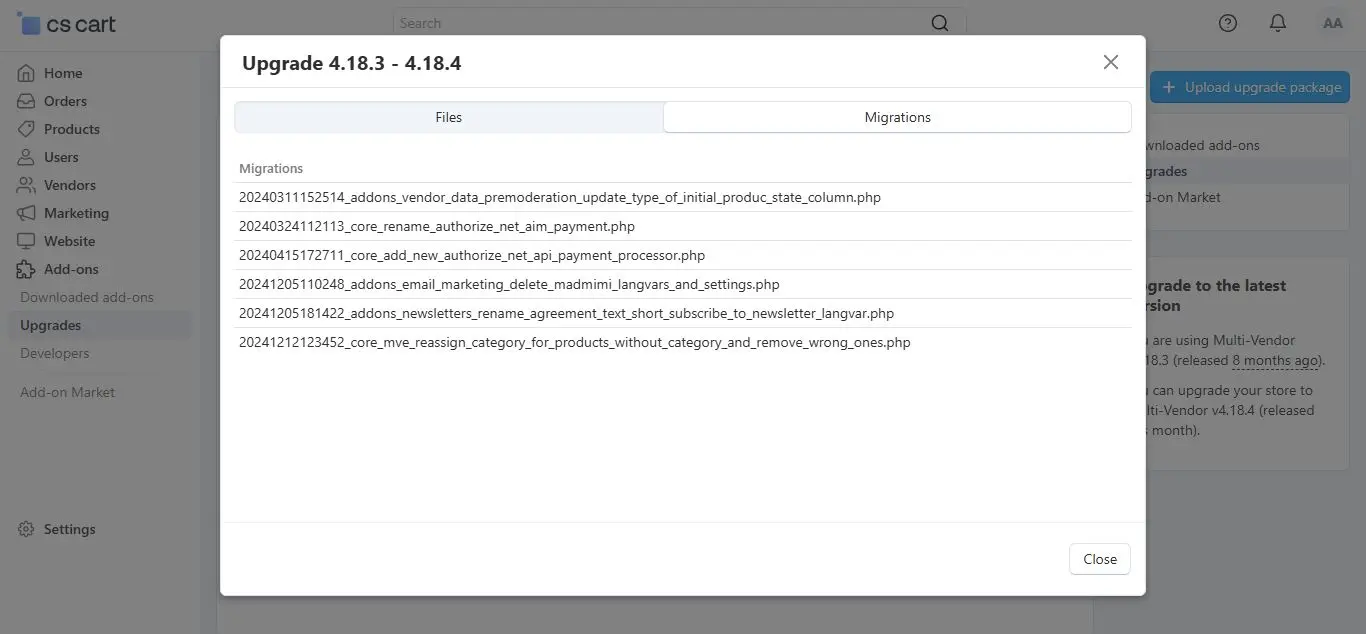Click the Settings gear icon
The image size is (1366, 634).
pyautogui.click(x=26, y=529)
